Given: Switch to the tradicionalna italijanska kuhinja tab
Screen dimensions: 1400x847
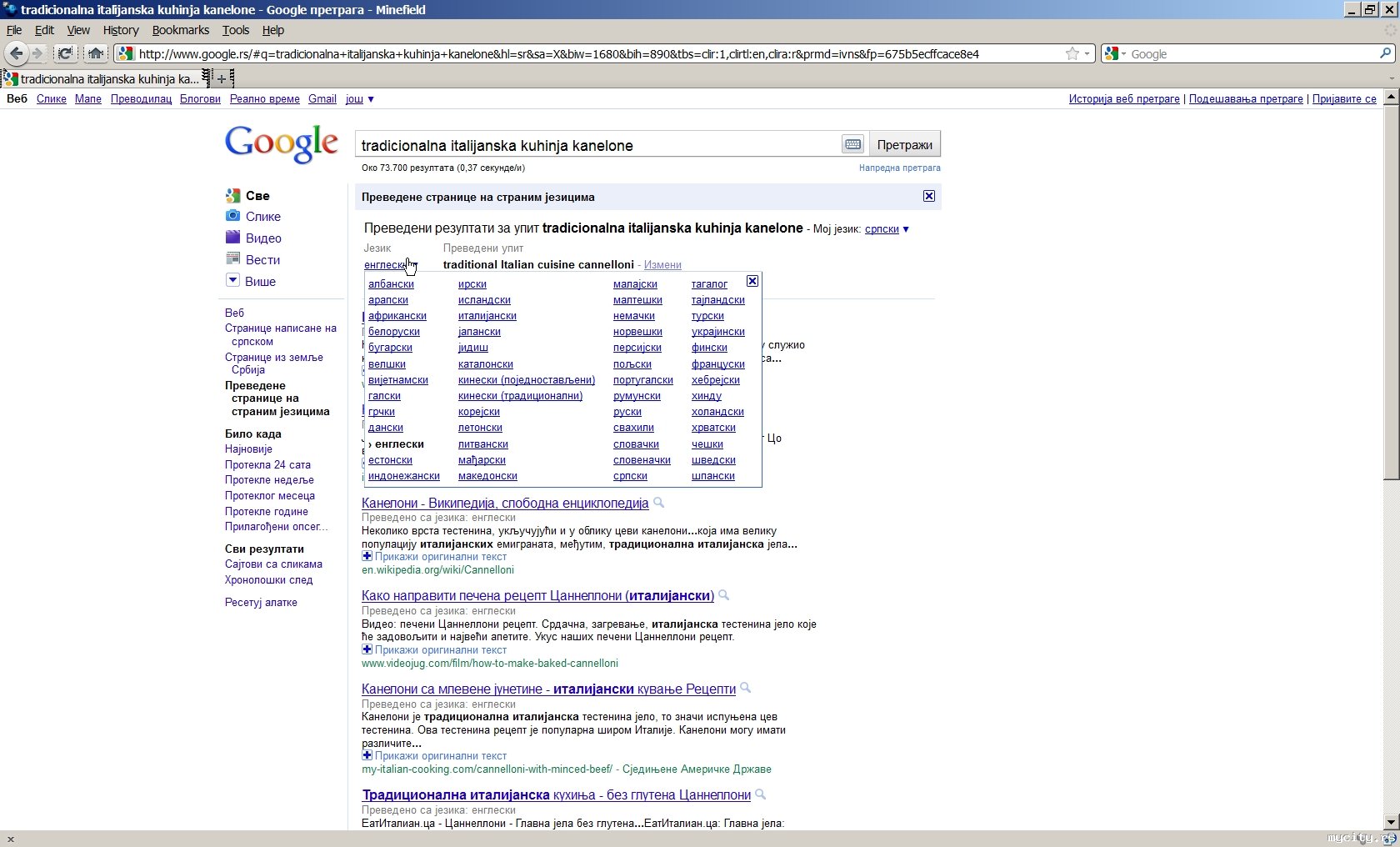Looking at the screenshot, I should 105,78.
